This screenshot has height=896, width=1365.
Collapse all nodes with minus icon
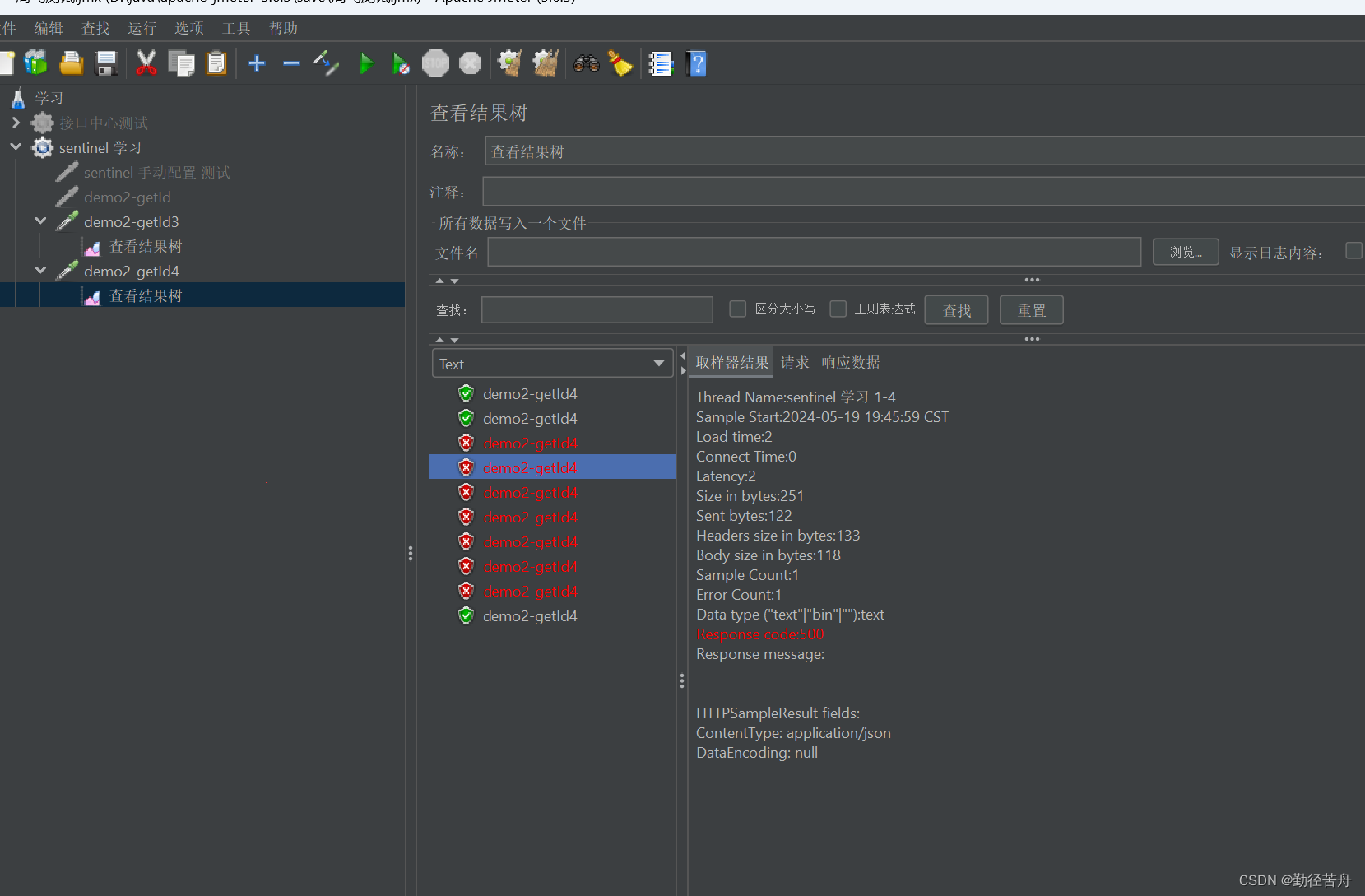click(x=291, y=63)
